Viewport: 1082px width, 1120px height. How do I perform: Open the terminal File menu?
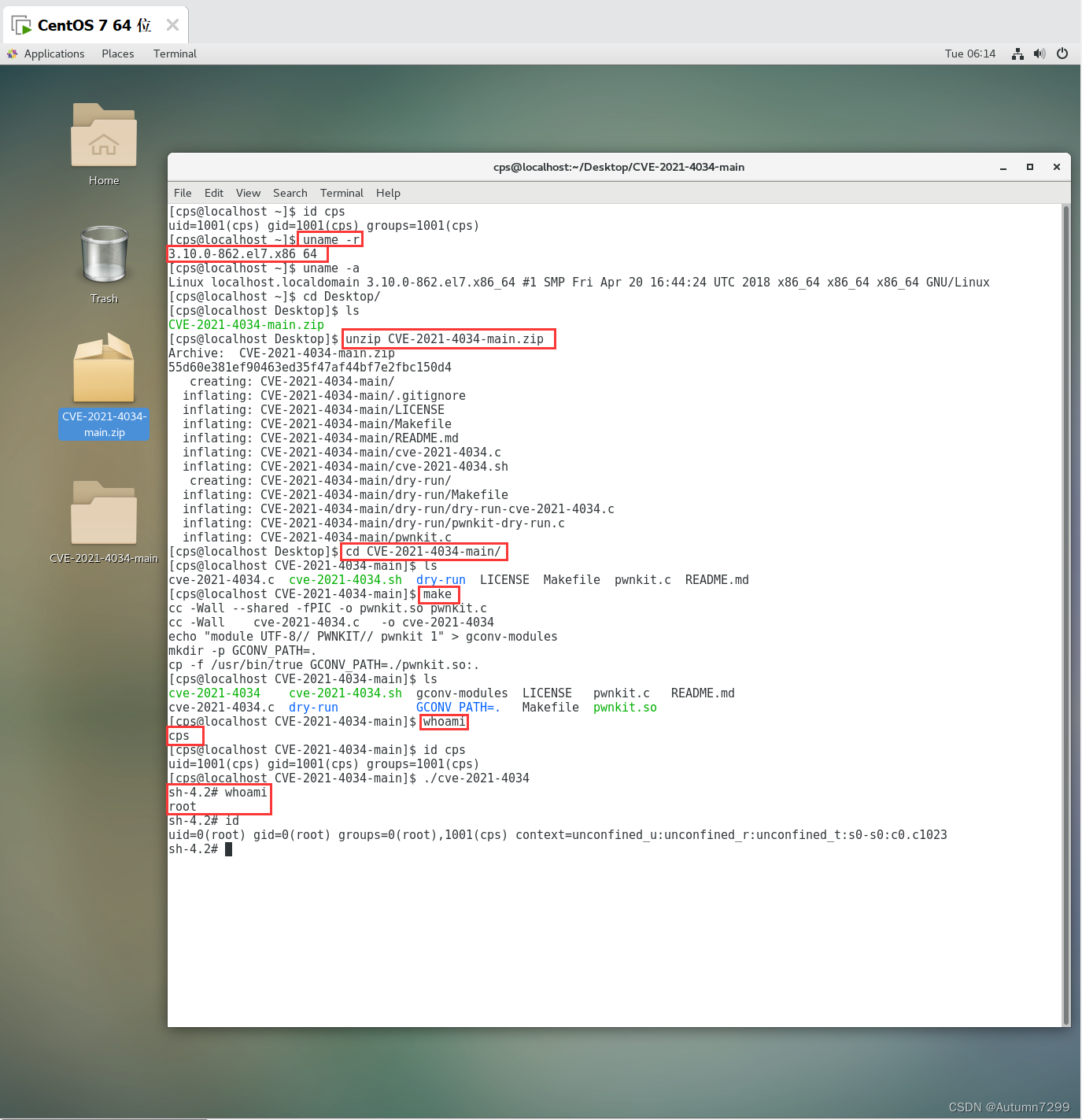click(x=183, y=193)
